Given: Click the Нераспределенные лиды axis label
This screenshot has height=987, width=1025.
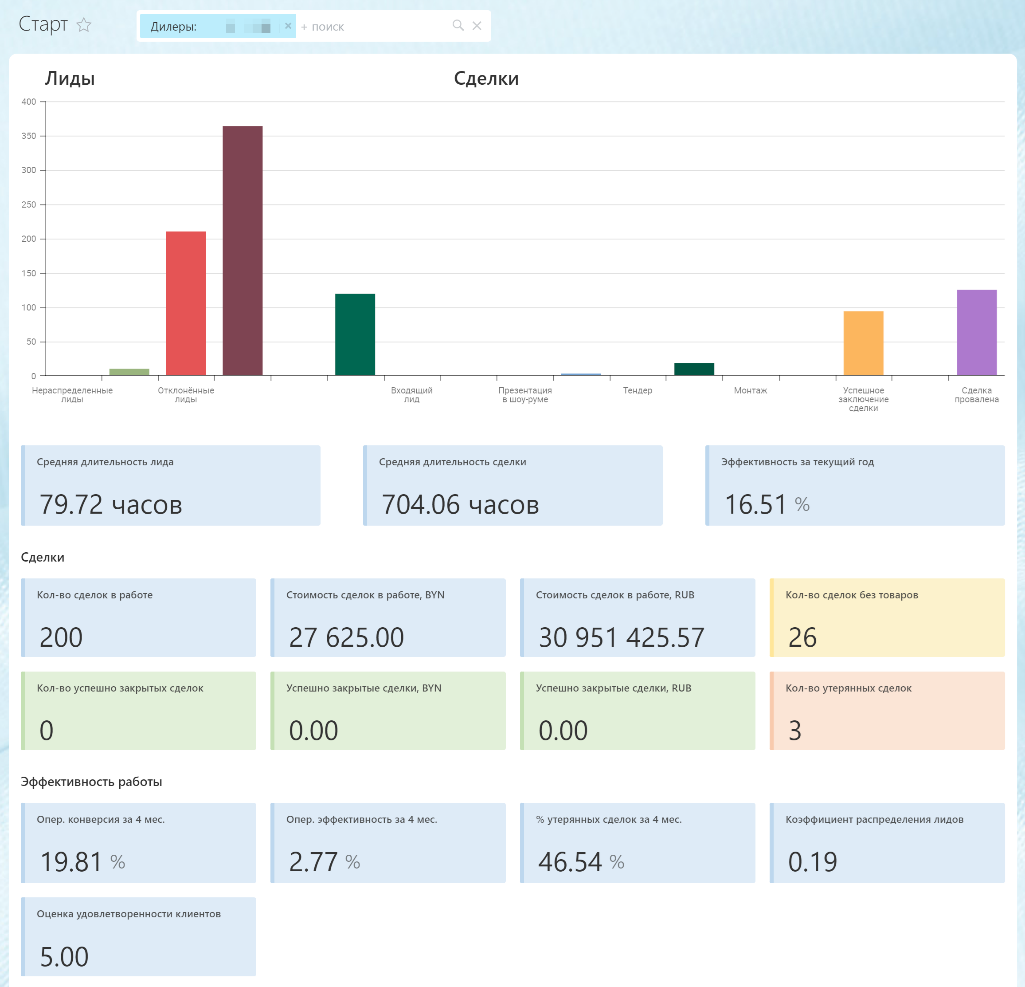Looking at the screenshot, I should coord(72,395).
